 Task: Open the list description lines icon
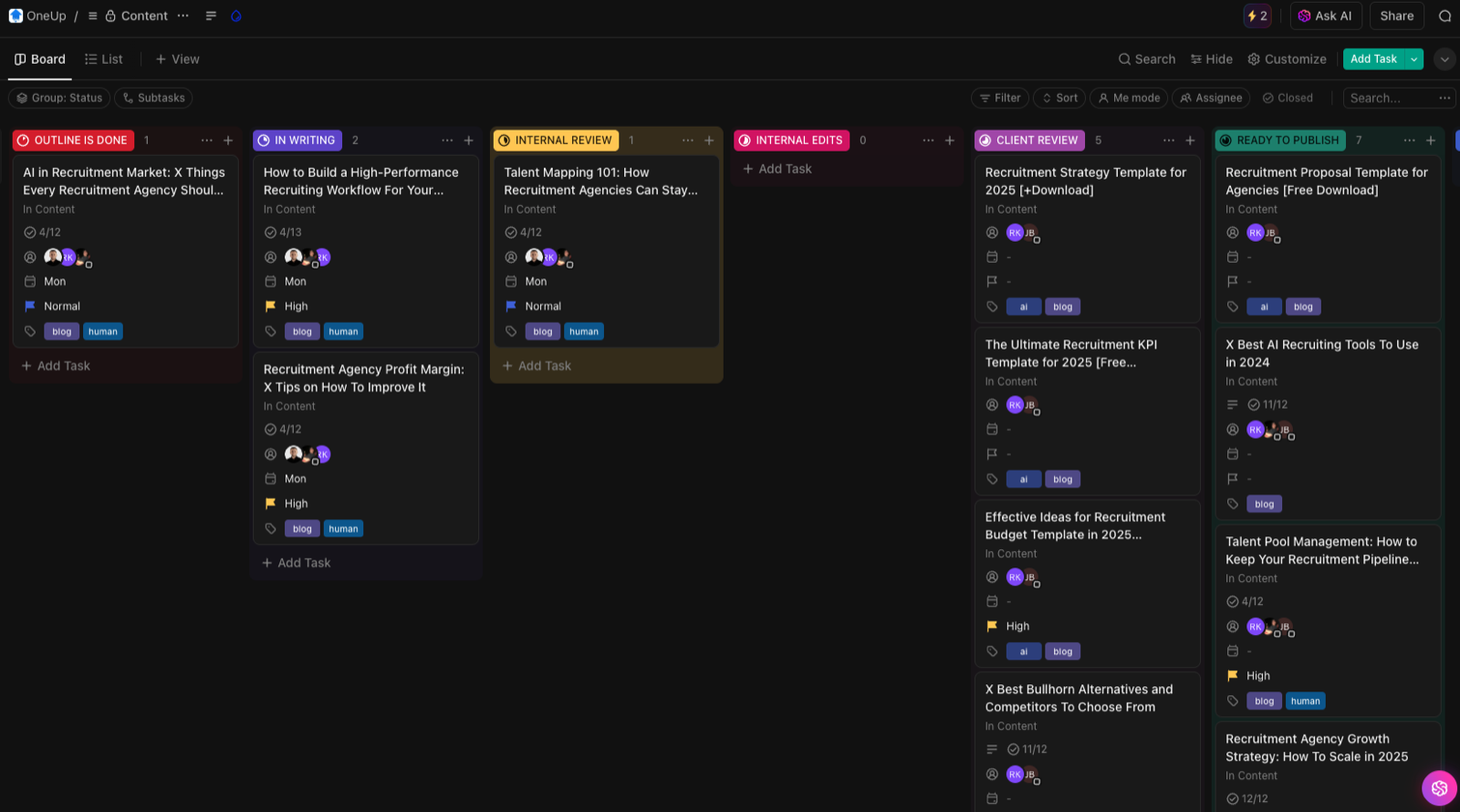tap(212, 16)
